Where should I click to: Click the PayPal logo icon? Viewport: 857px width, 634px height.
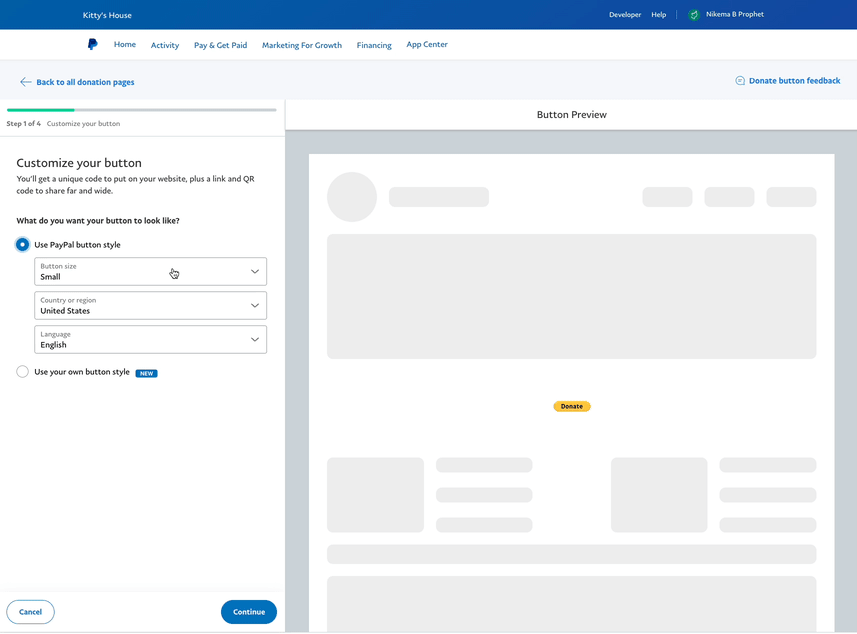(x=93, y=44)
